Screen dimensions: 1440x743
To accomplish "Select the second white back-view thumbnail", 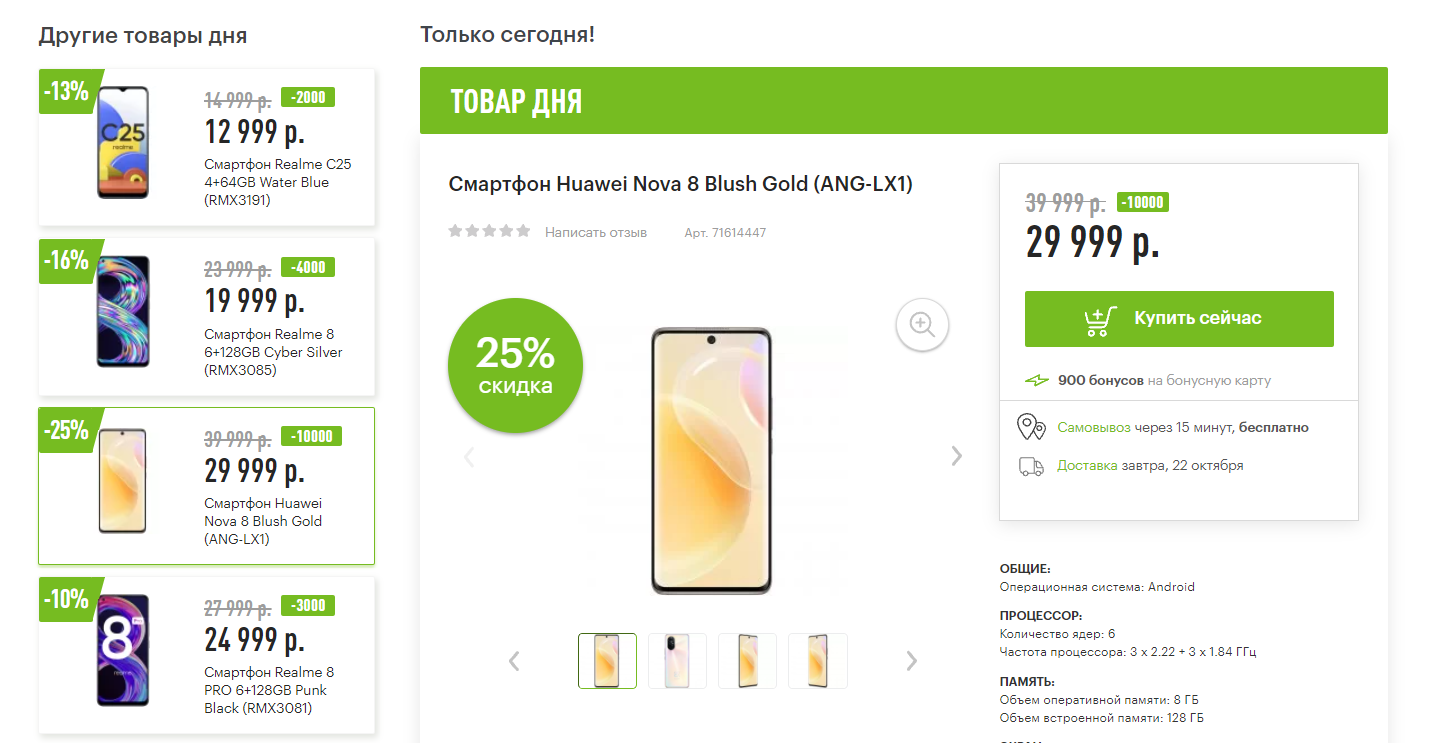I will (677, 661).
